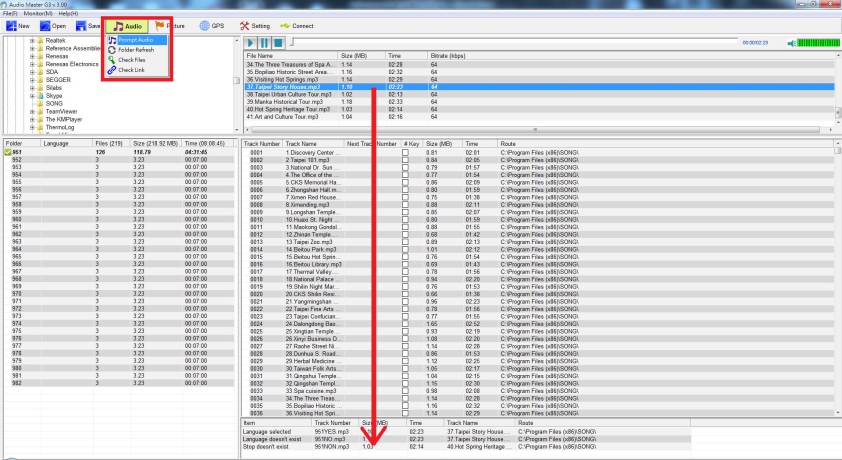
Task: Sort file list by Bitrate (kbps) header
Action: pos(447,56)
